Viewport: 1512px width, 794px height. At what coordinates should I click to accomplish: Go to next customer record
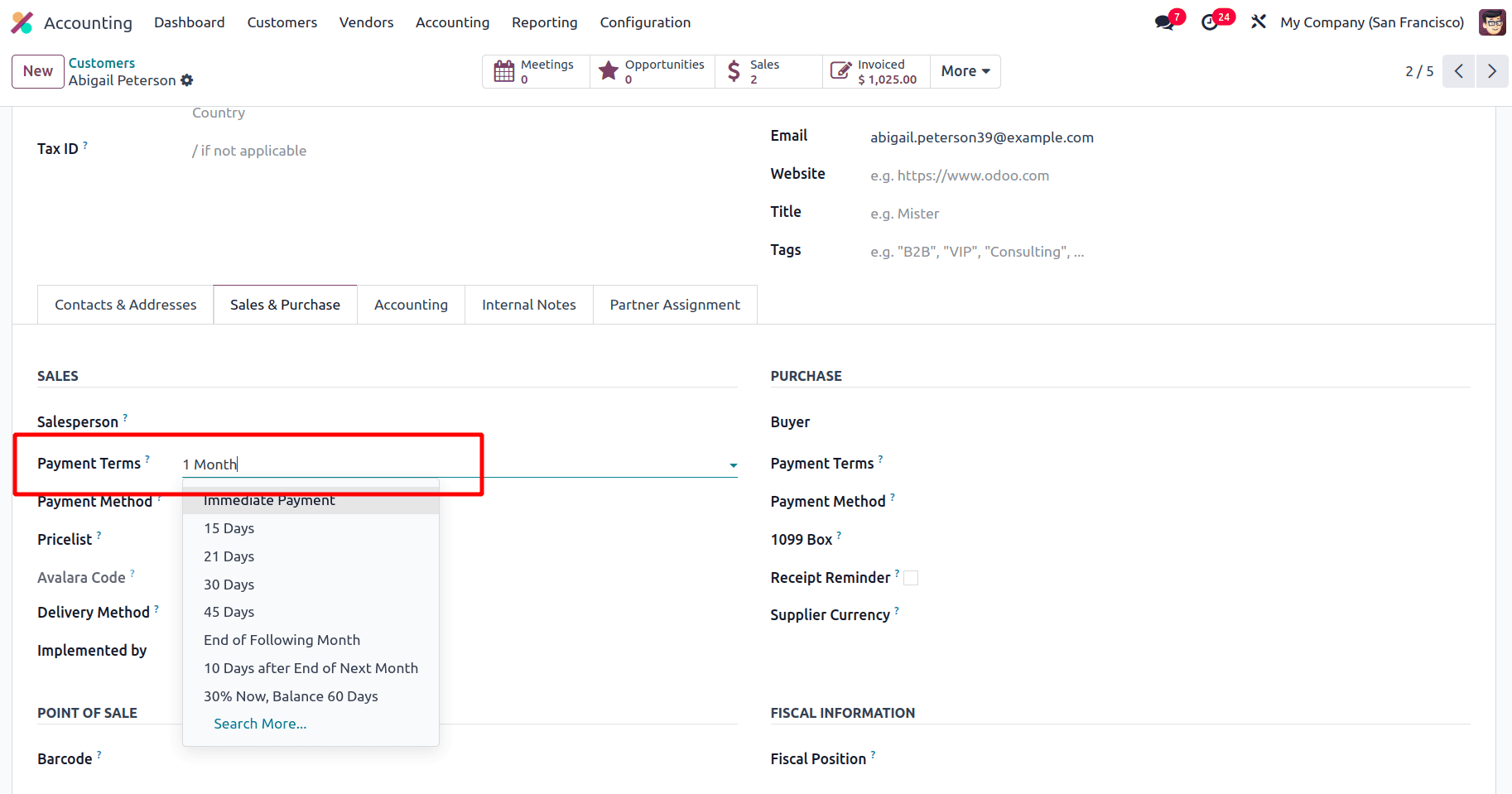[1492, 71]
